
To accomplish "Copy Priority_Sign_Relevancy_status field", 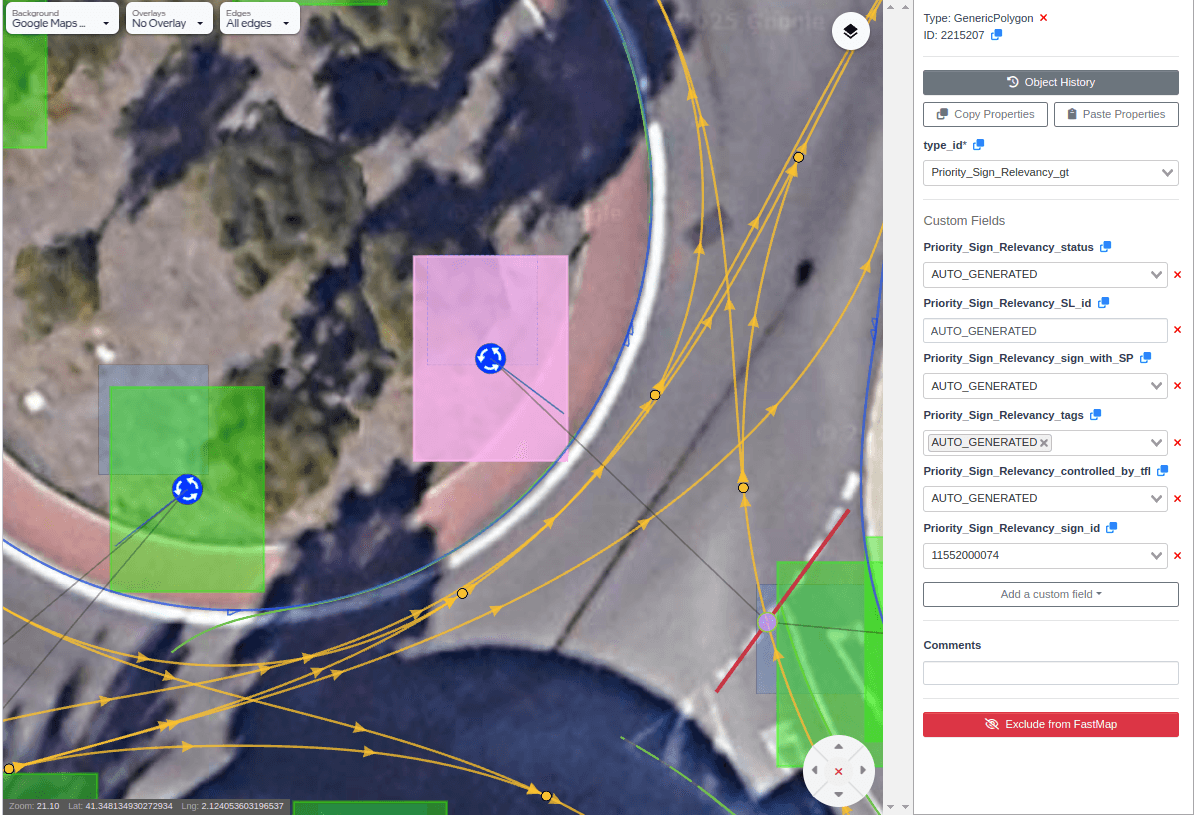I will click(1106, 247).
